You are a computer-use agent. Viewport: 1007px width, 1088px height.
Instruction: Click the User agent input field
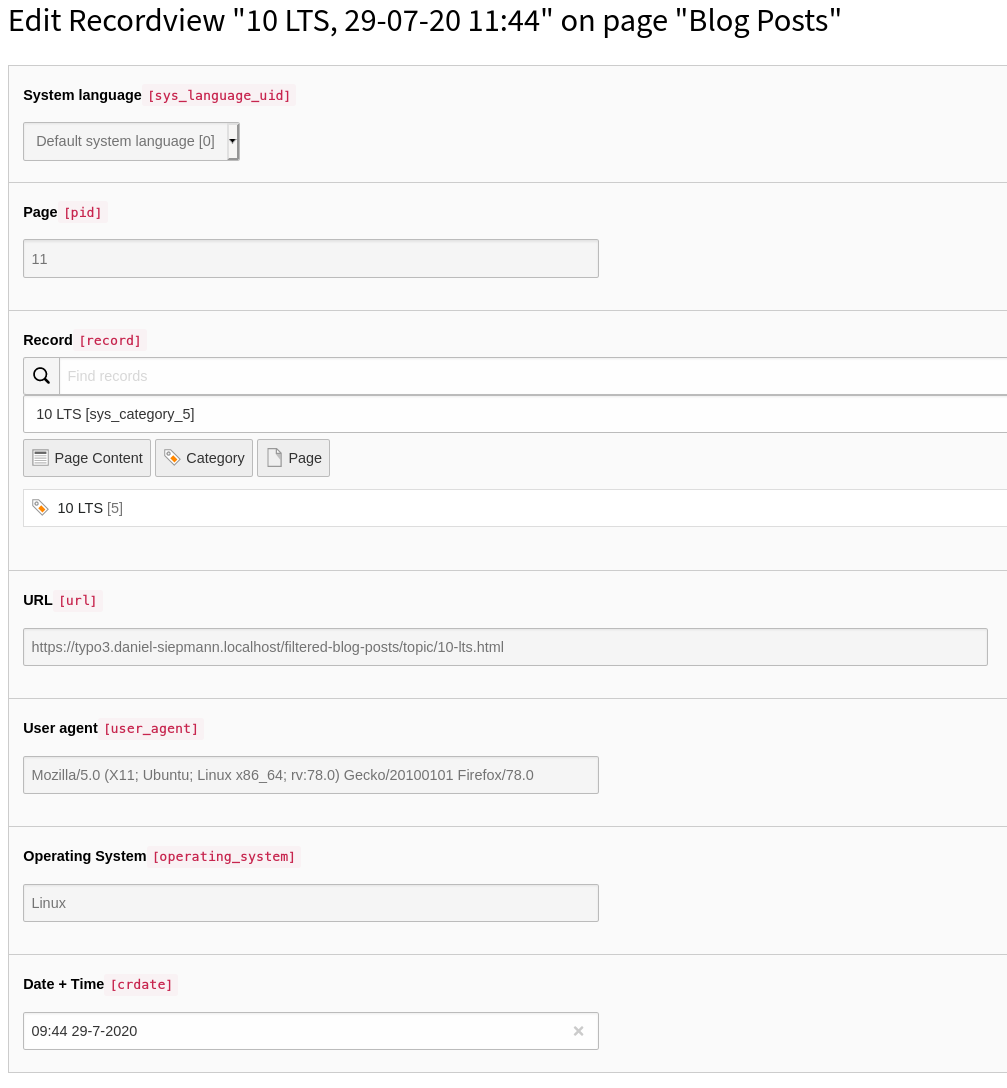coord(310,775)
